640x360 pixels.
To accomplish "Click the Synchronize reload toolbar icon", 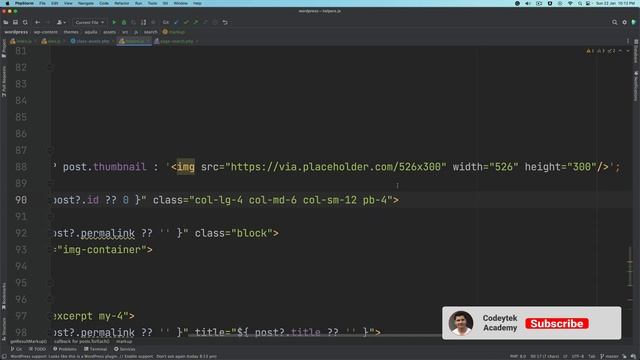I will 25,22.
